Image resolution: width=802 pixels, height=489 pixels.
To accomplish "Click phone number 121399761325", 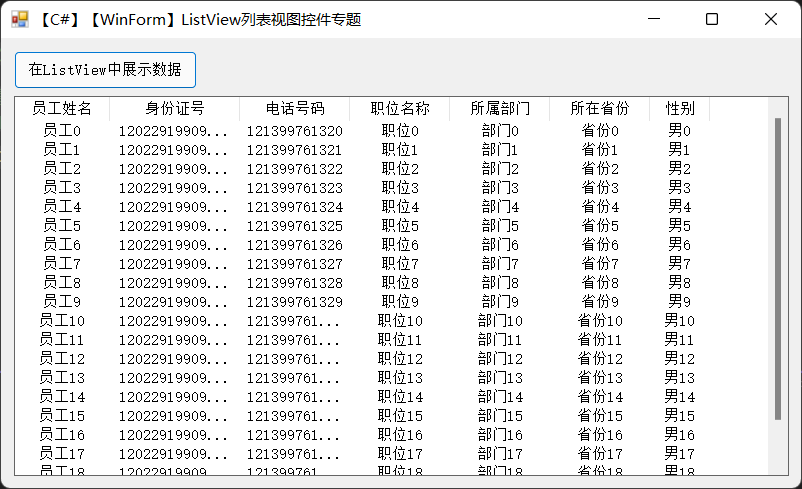I will click(295, 226).
